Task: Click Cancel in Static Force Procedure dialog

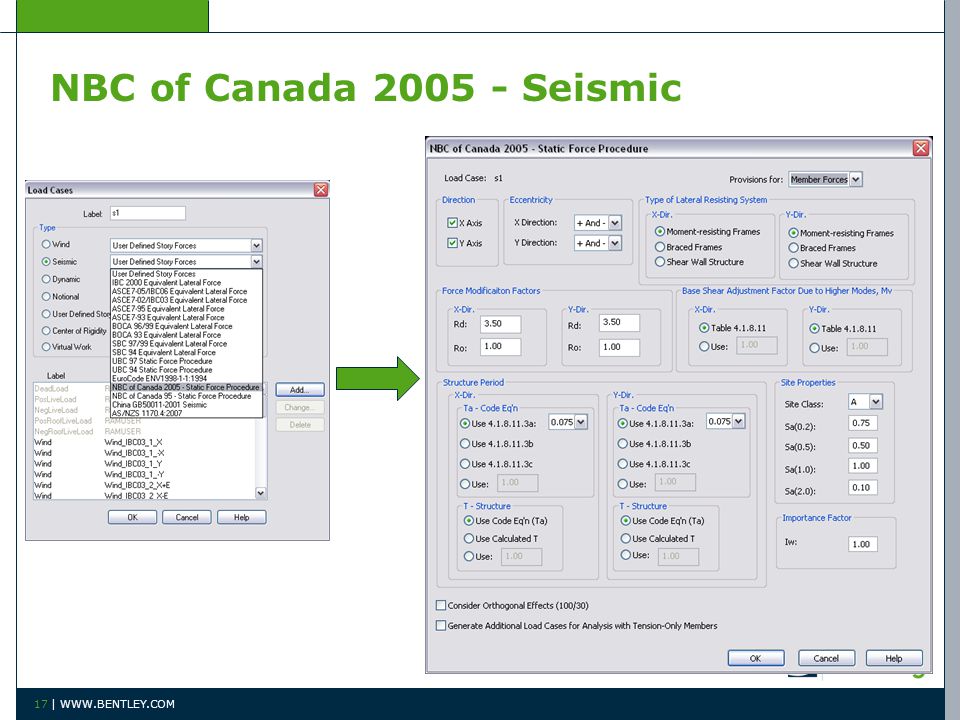Action: (x=826, y=658)
